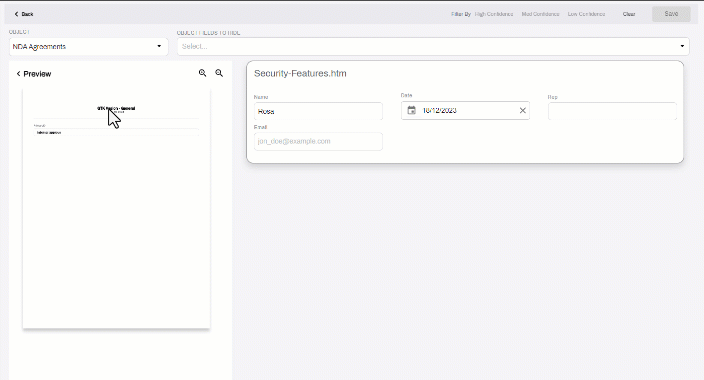Image resolution: width=704 pixels, height=380 pixels.
Task: Edit the Name field containing Rosa
Action: [318, 111]
